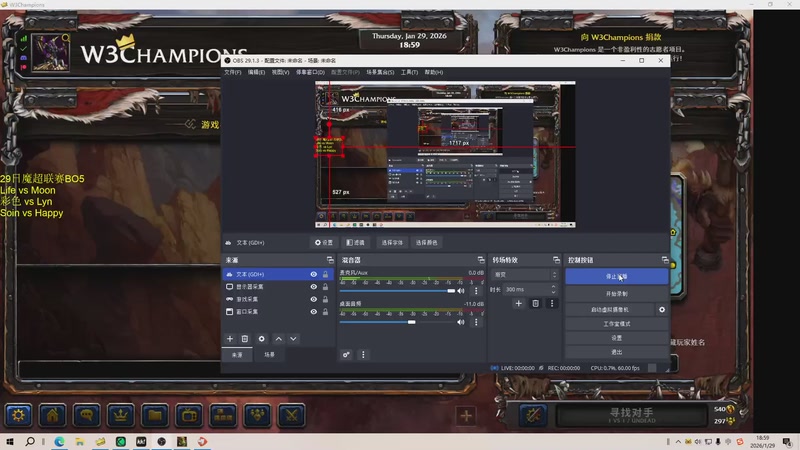Hide the 文本 (GDI+) source with eye icon

[314, 274]
